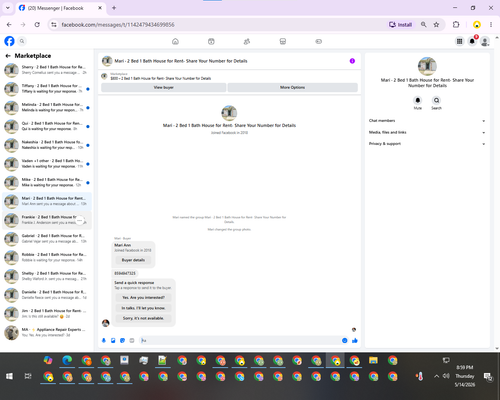Viewport: 500px width, 400px height.
Task: Open Vaden +1 other conversation
Action: tap(47, 164)
